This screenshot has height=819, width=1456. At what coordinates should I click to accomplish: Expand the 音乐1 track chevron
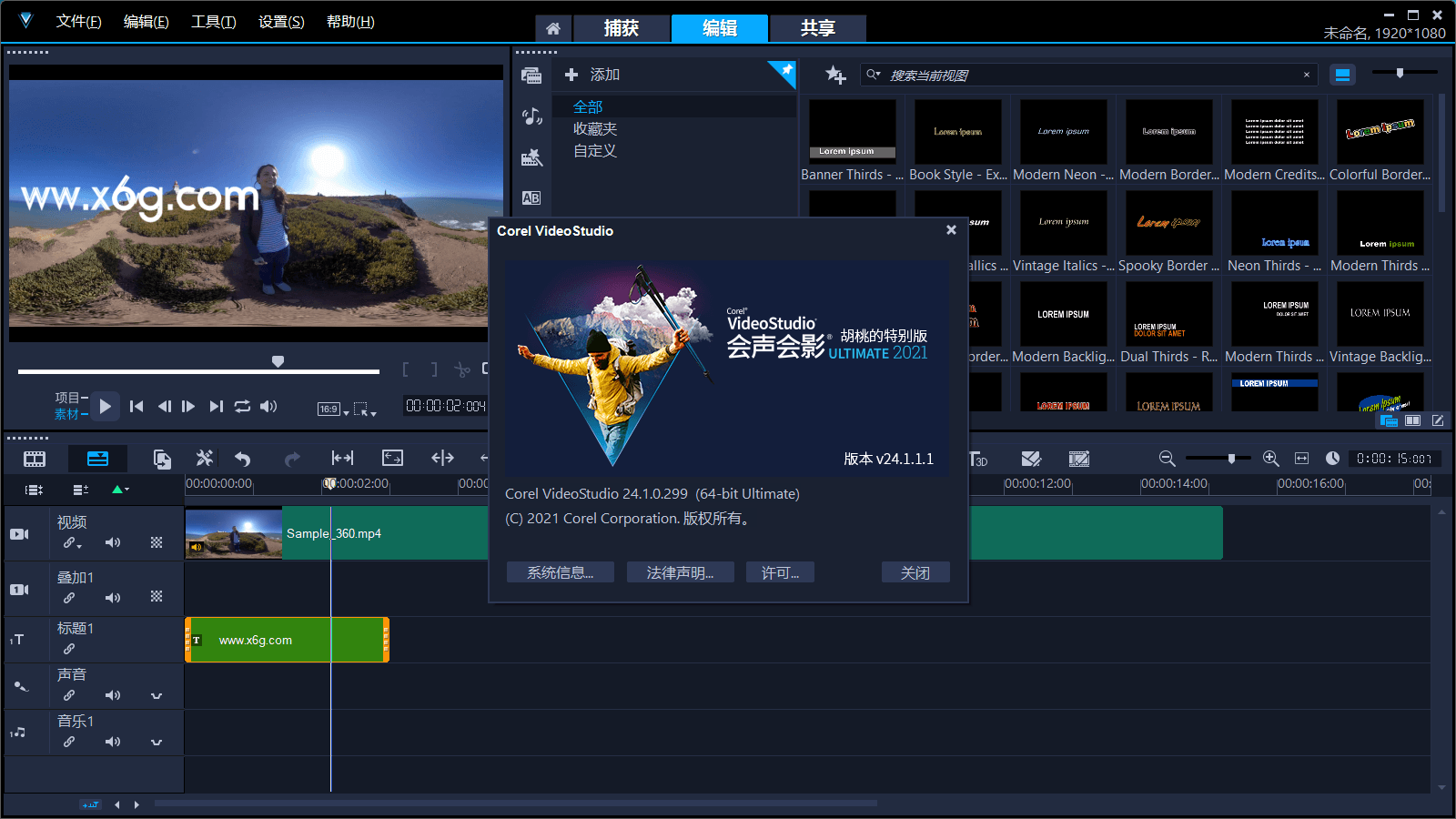pyautogui.click(x=157, y=742)
